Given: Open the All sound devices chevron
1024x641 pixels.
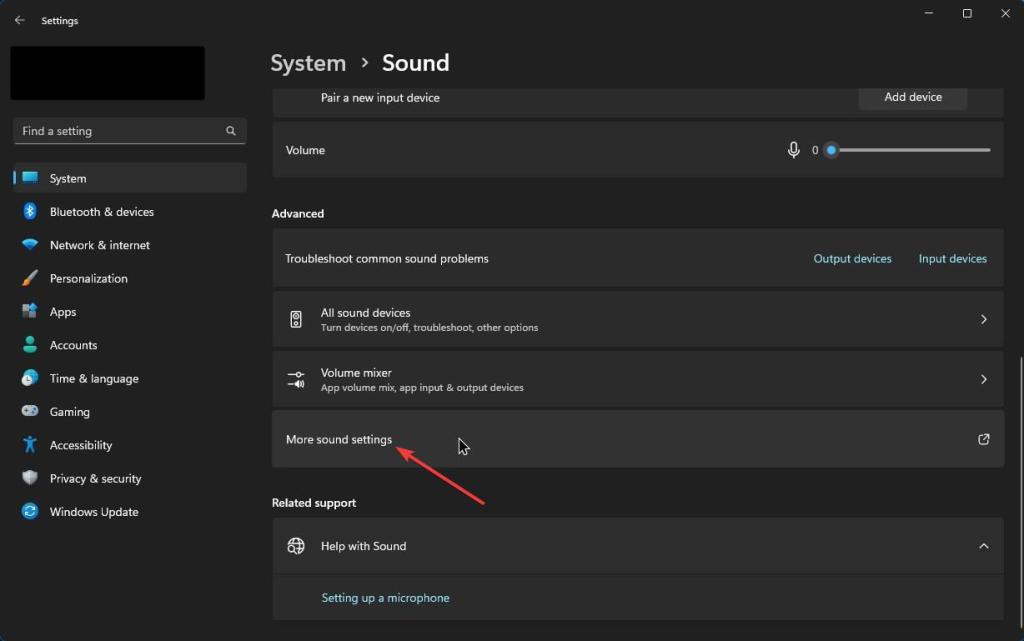Looking at the screenshot, I should [x=981, y=319].
